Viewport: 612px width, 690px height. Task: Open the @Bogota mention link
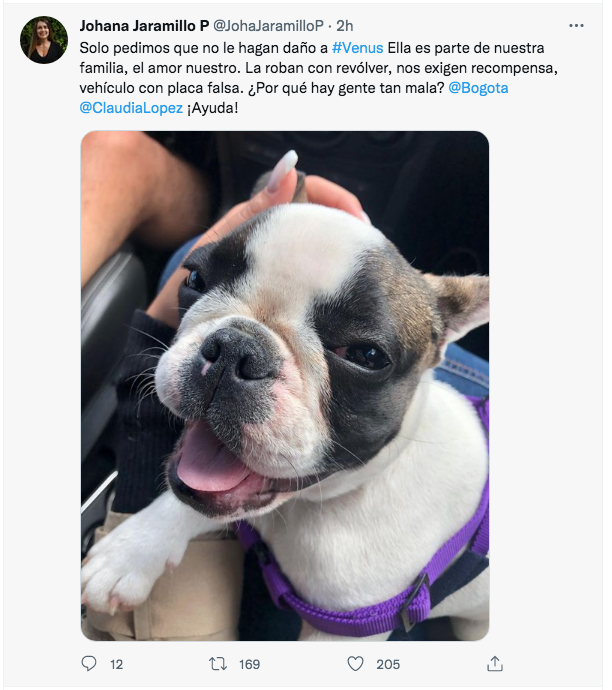point(478,88)
